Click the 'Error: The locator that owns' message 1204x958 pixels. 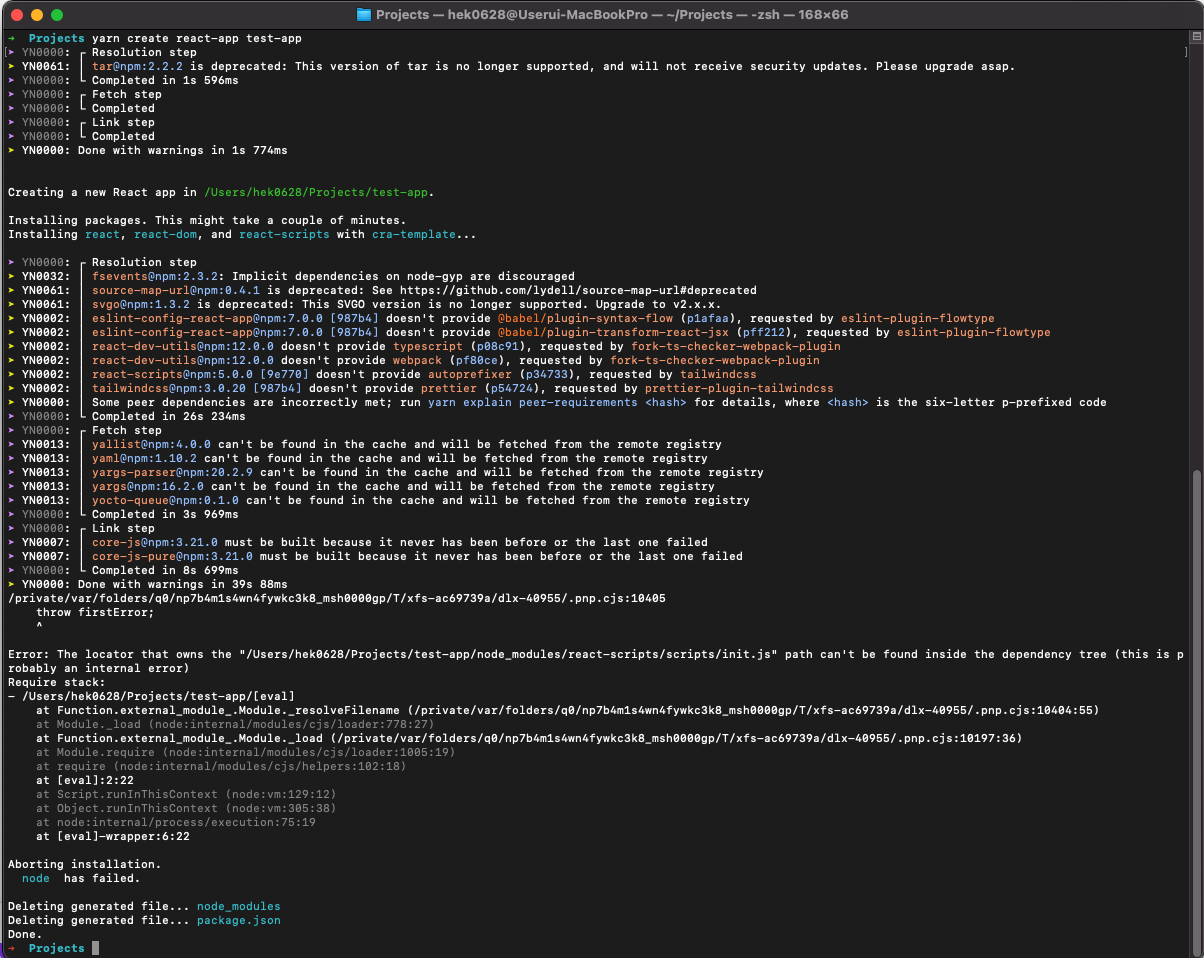coord(596,661)
